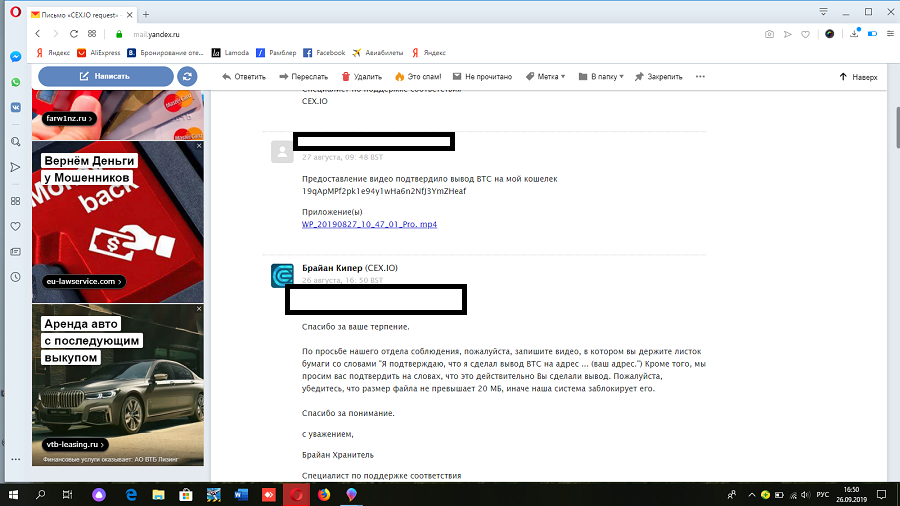Open Авиабилеты bookmark
The height and width of the screenshot is (506, 900).
point(378,53)
